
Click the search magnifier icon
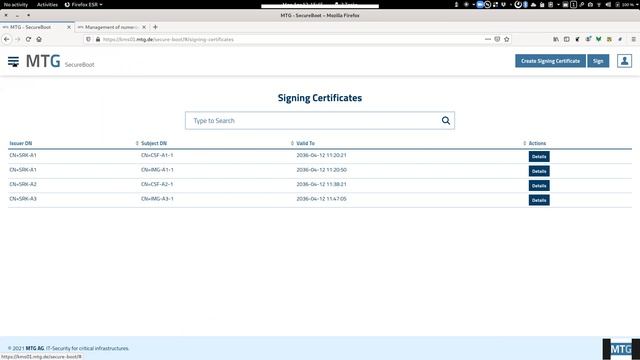pyautogui.click(x=446, y=120)
